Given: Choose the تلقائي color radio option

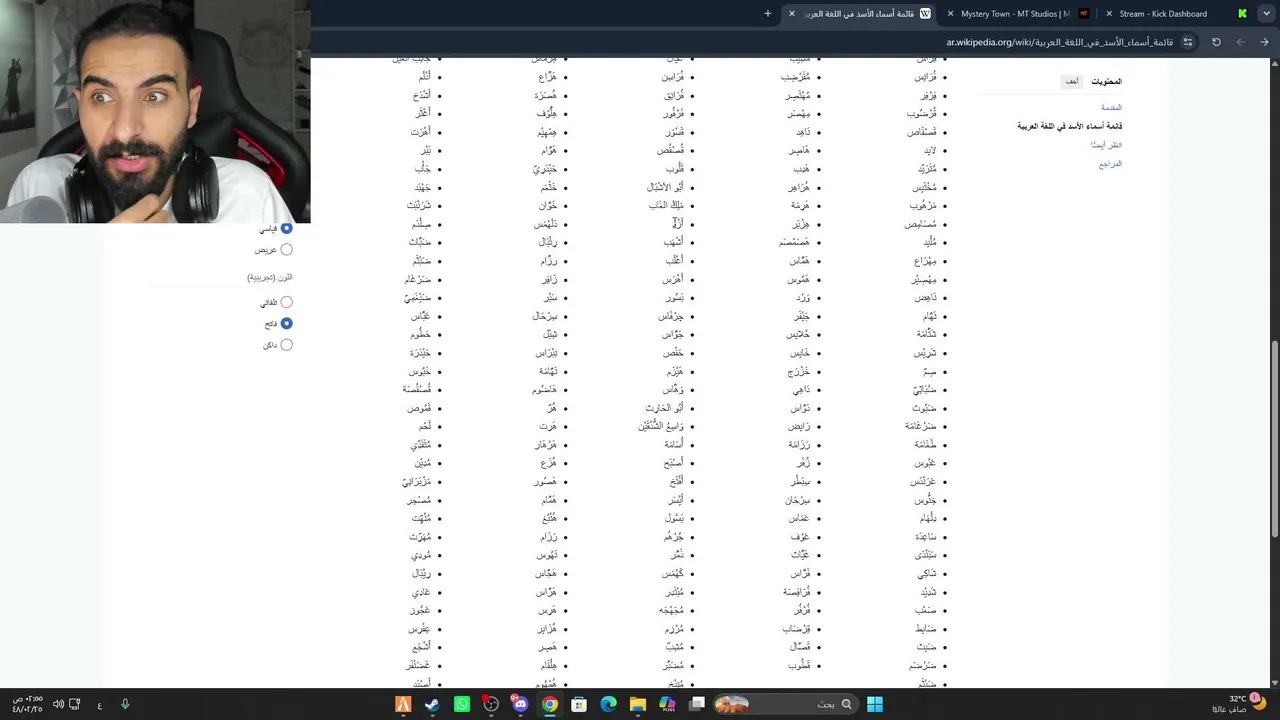Looking at the screenshot, I should pyautogui.click(x=286, y=302).
